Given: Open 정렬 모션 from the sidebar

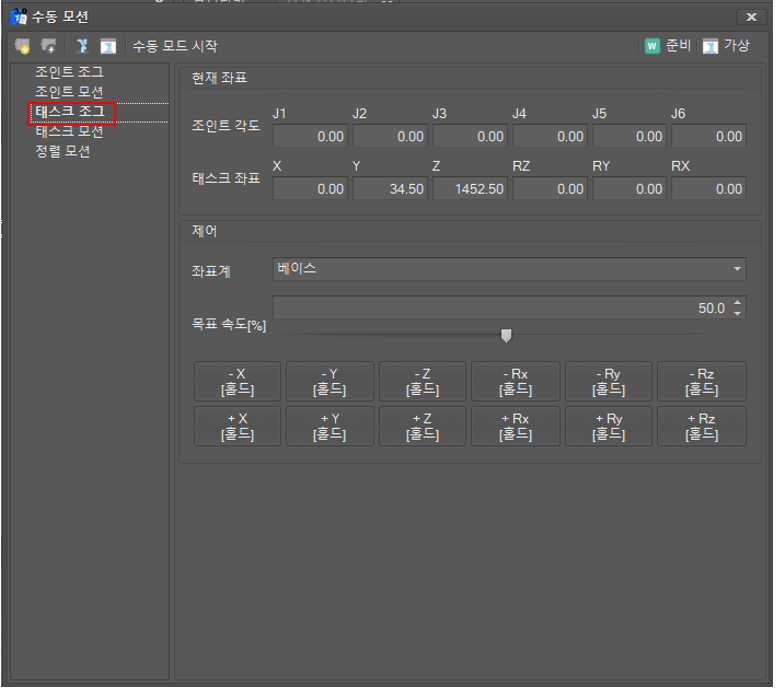Looking at the screenshot, I should 62,152.
